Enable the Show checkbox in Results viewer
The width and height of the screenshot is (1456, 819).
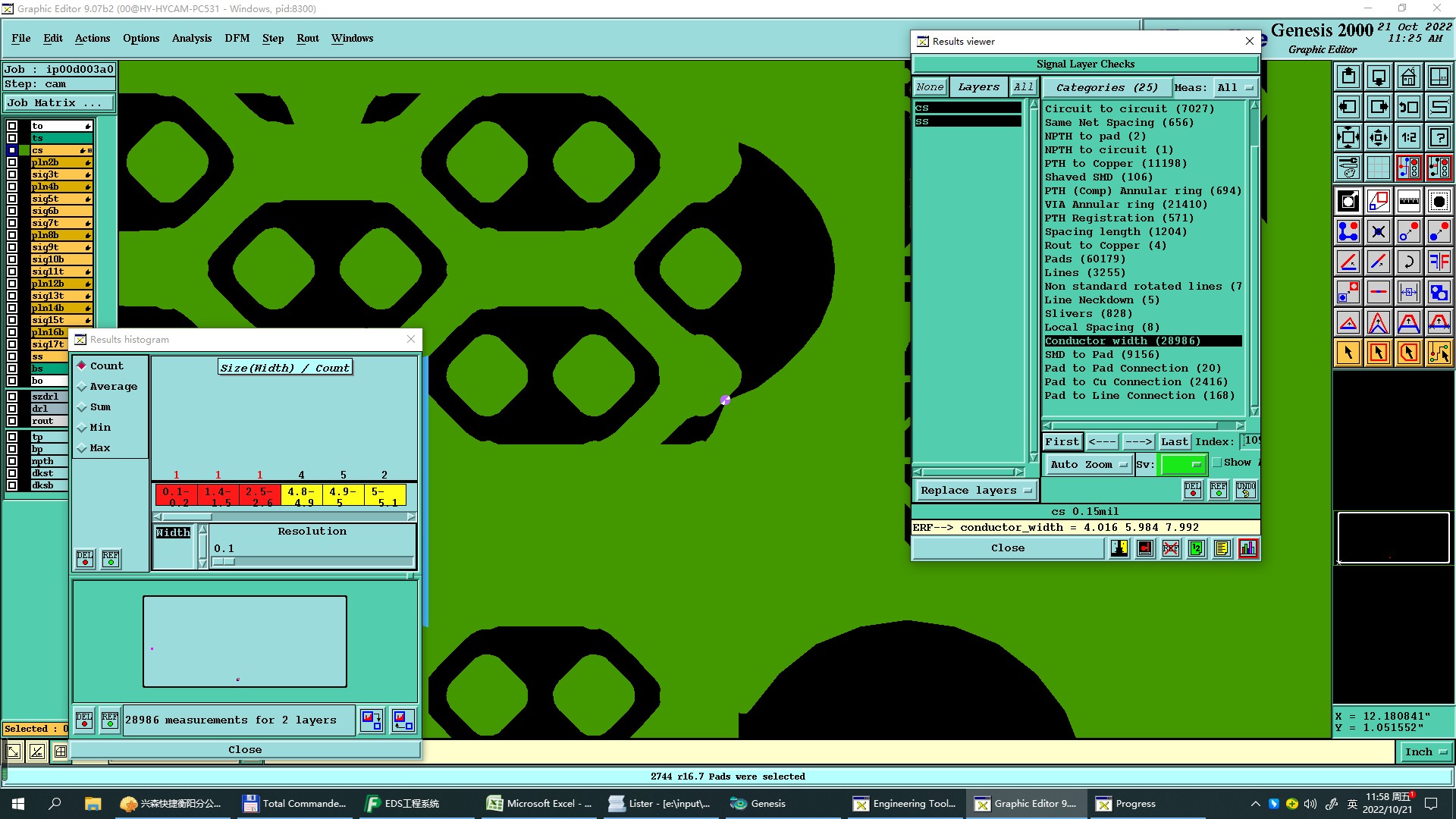tap(1217, 463)
